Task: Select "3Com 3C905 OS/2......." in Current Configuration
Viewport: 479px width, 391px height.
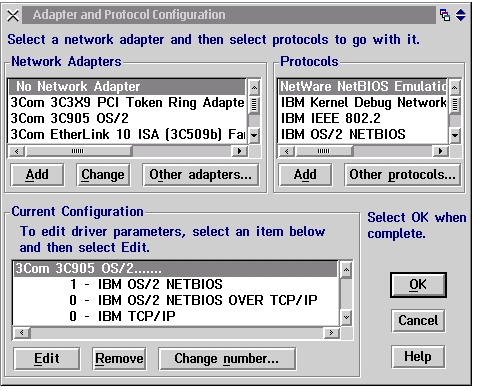Action: tap(175, 269)
